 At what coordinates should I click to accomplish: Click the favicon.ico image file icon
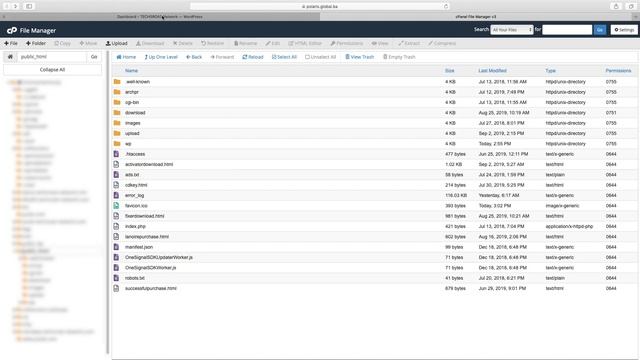(116, 205)
